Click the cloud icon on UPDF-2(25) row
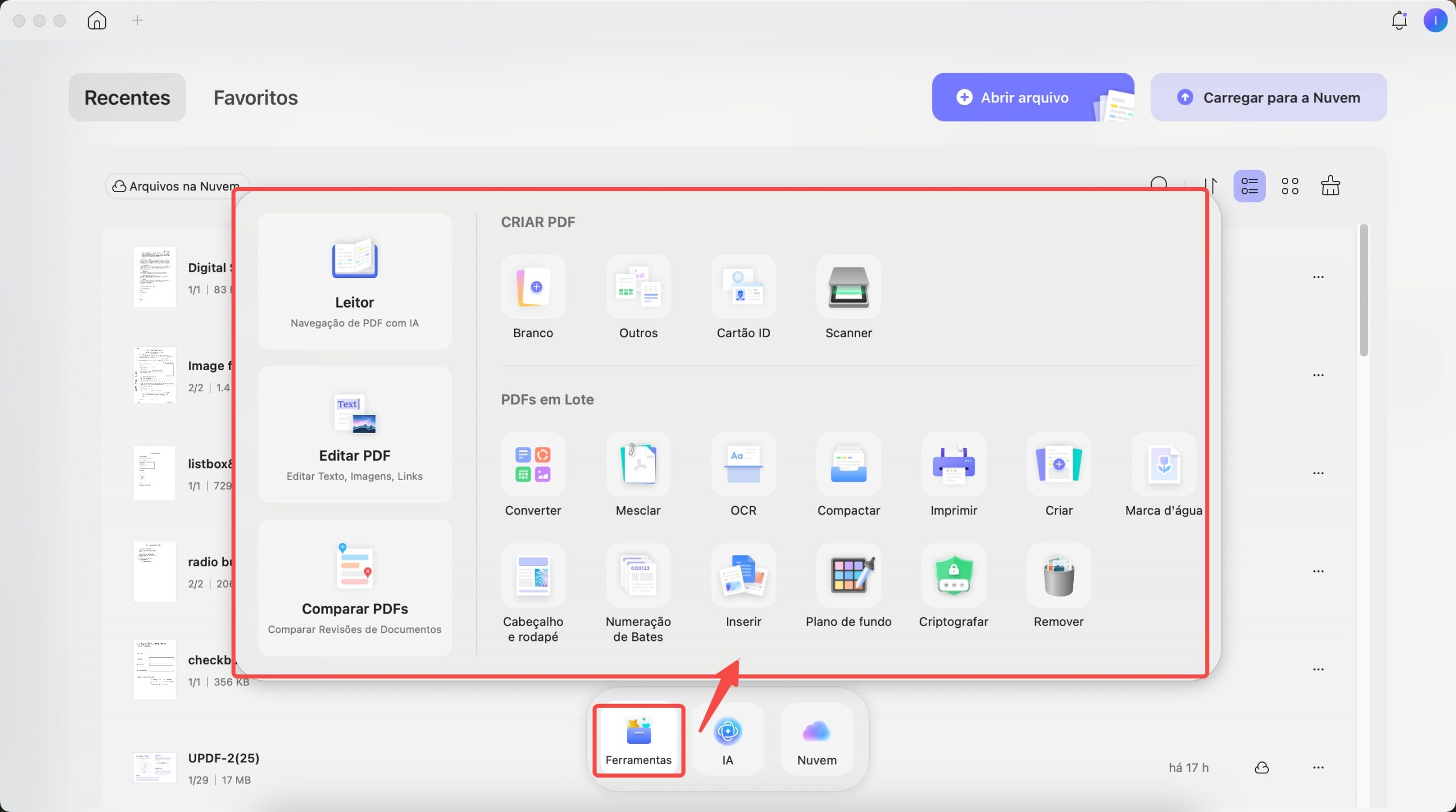 (x=1261, y=768)
